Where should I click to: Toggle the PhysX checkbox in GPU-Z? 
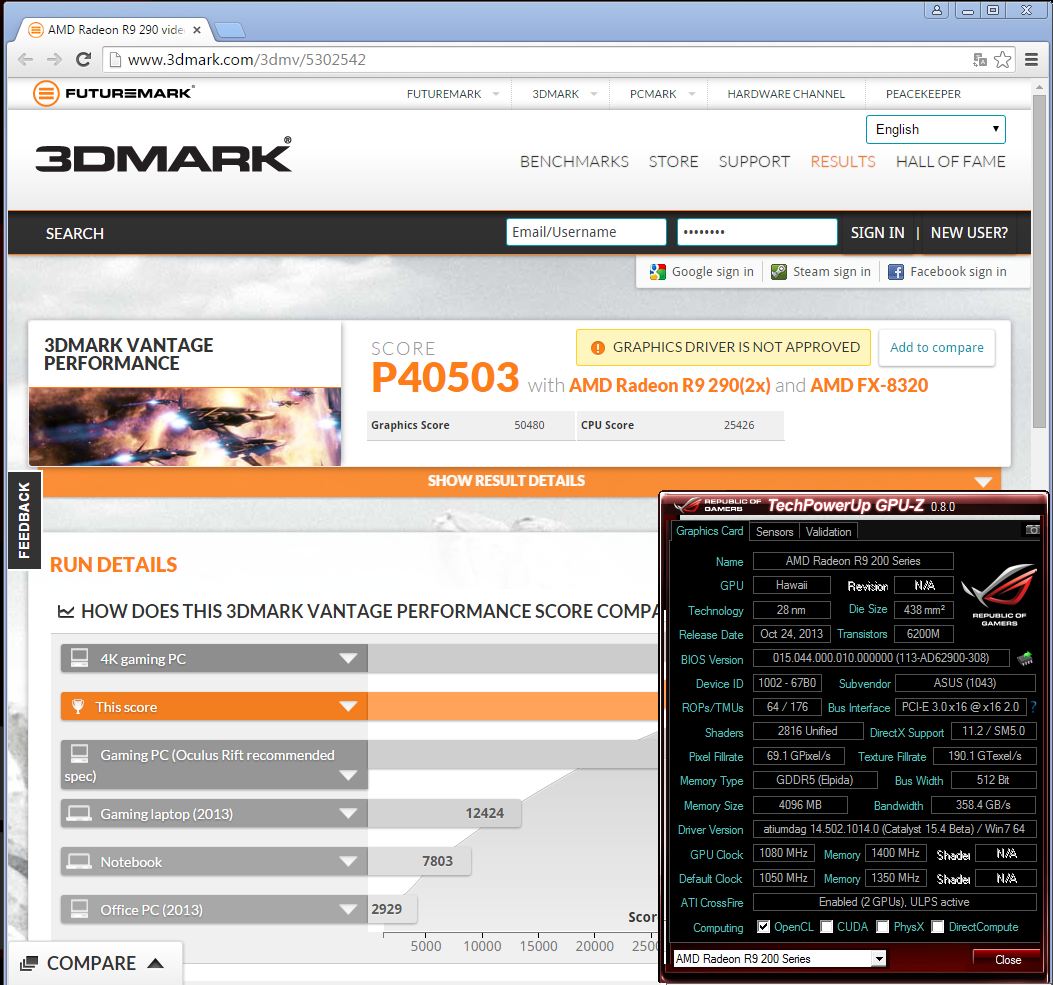click(883, 927)
